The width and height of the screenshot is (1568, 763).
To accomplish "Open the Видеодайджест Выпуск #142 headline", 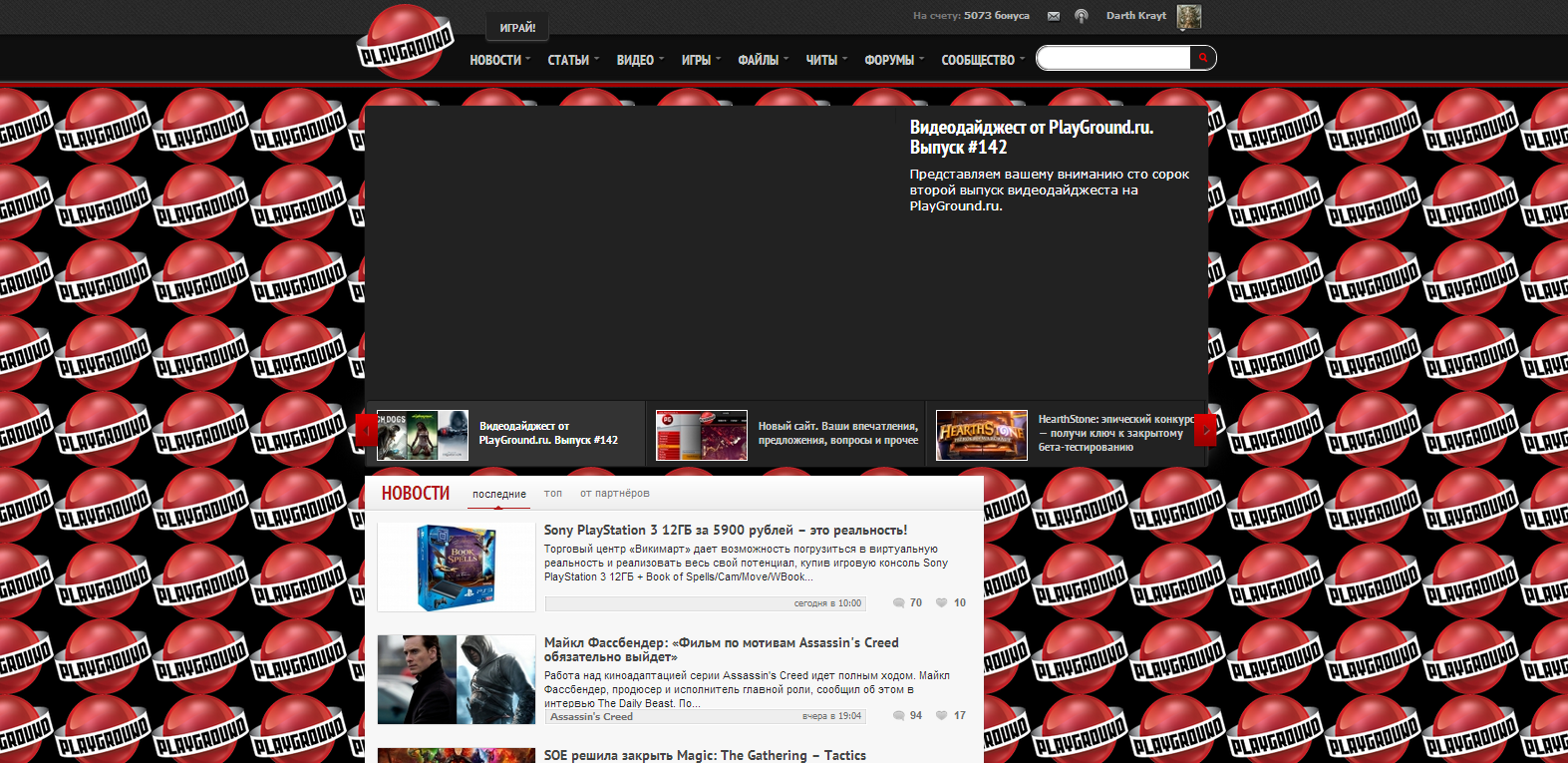I will 1032,137.
